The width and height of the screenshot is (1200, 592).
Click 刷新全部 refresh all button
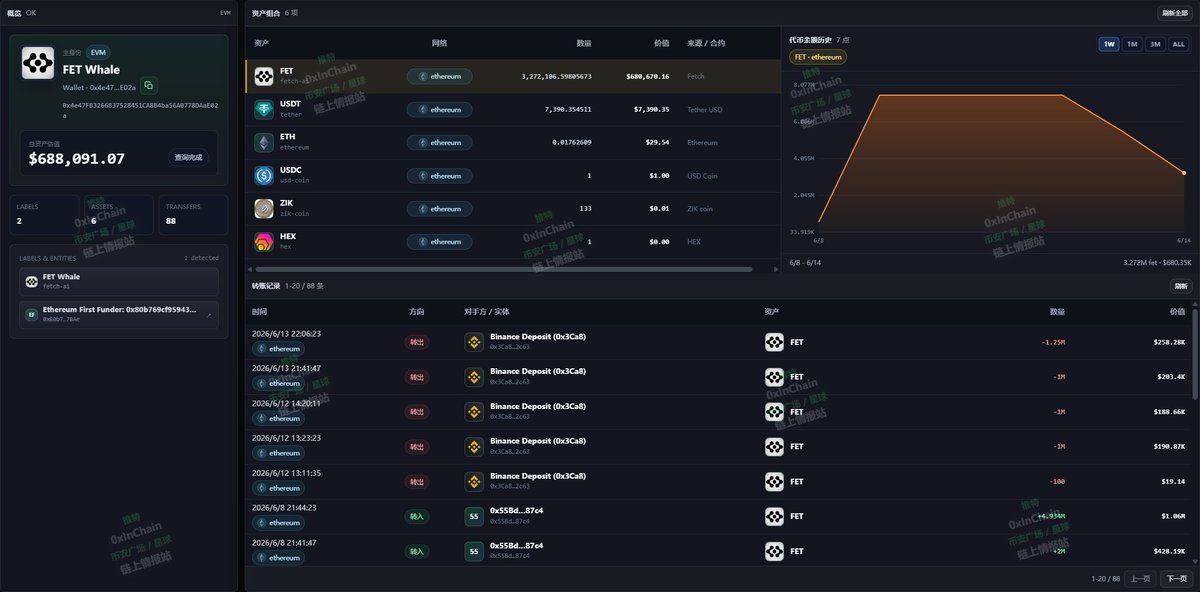click(1173, 13)
